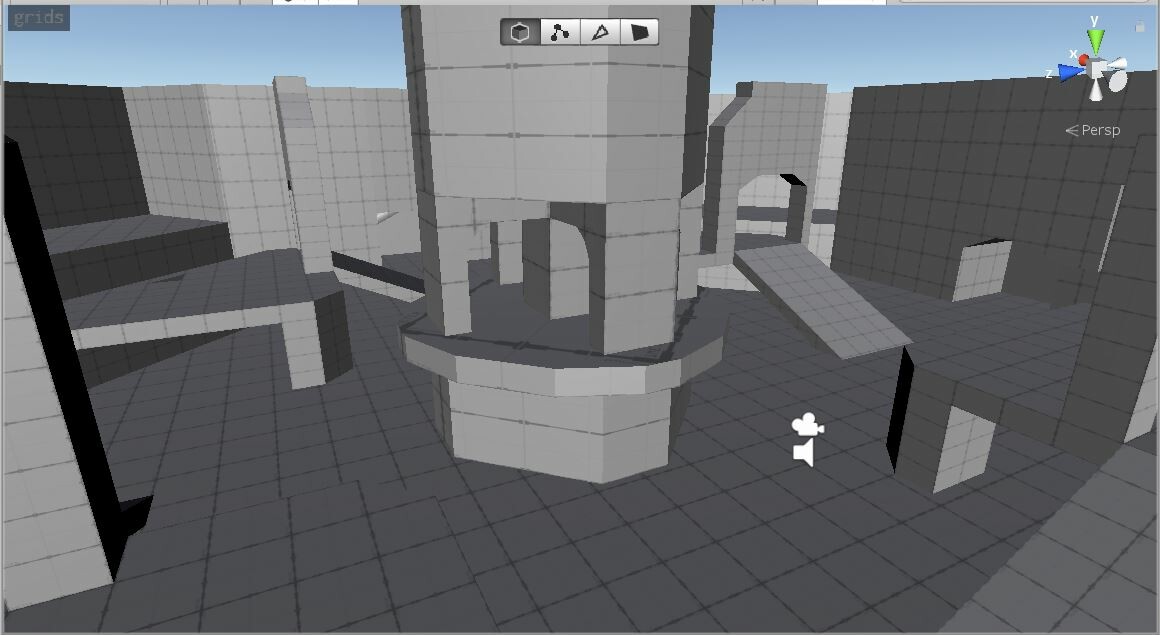Click the red X axis cone to reorient view
Image resolution: width=1160 pixels, height=635 pixels.
(1083, 59)
